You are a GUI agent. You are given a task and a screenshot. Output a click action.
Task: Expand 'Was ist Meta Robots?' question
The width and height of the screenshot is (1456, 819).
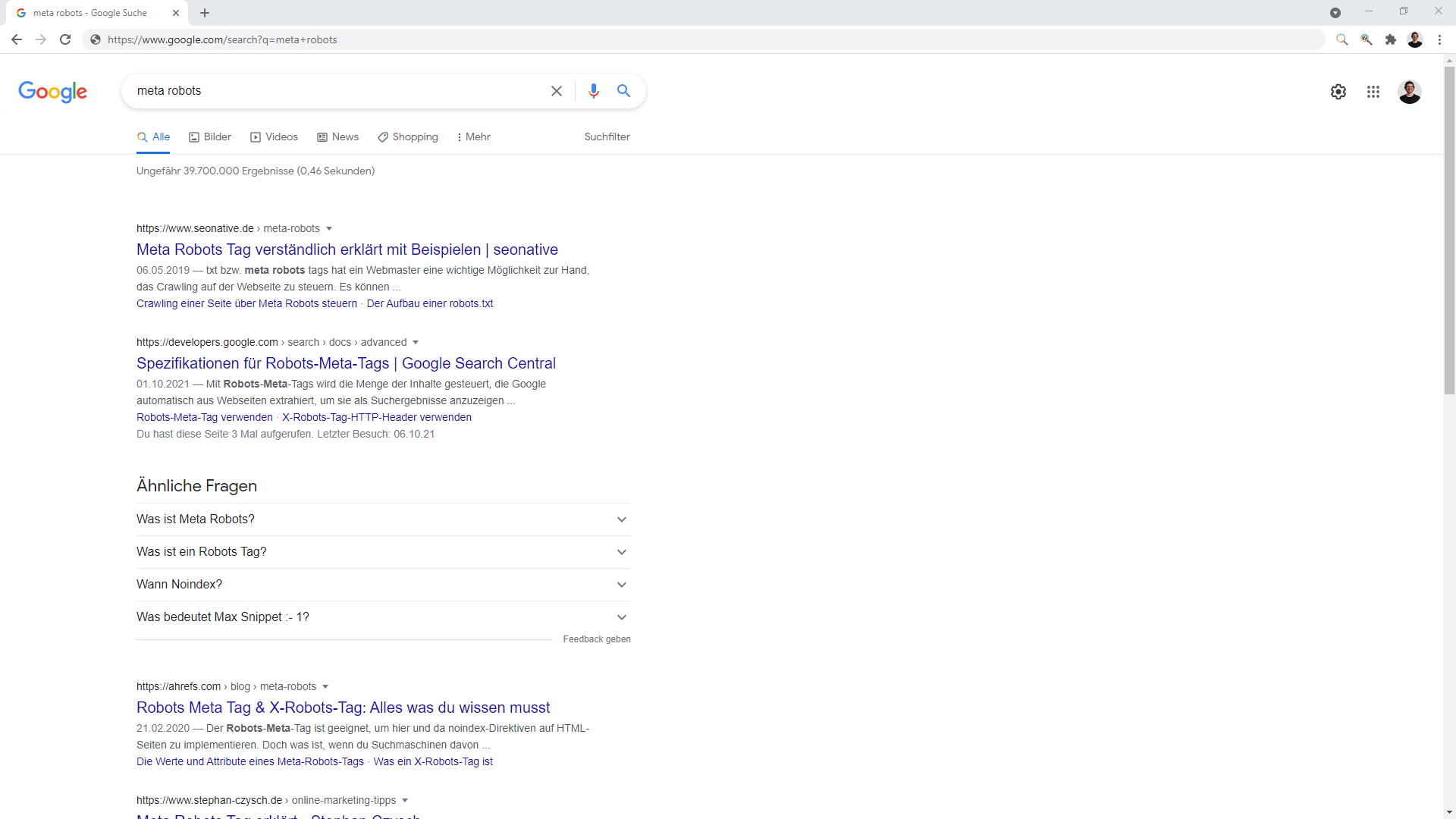click(383, 519)
